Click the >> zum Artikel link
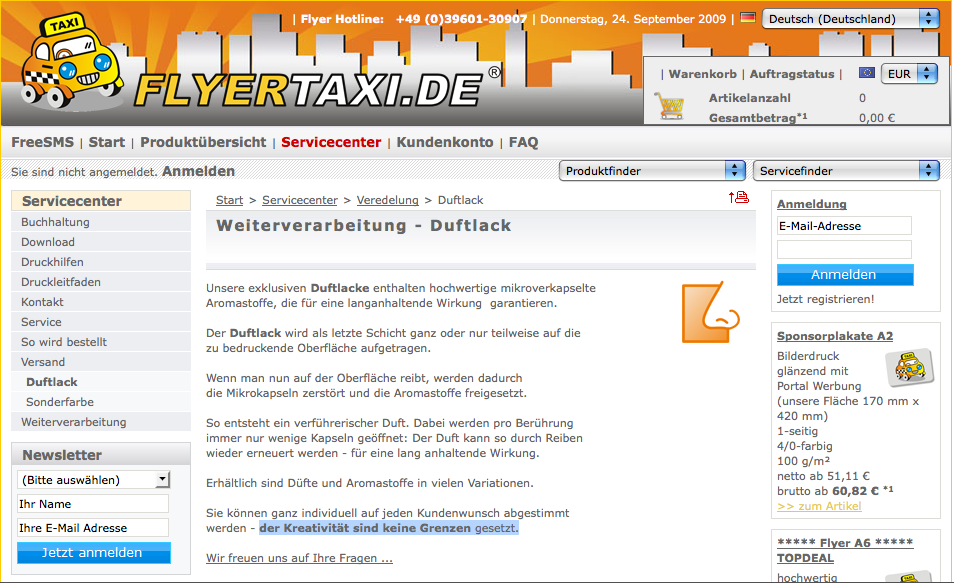Viewport: 954px width, 583px height. pyautogui.click(x=819, y=506)
